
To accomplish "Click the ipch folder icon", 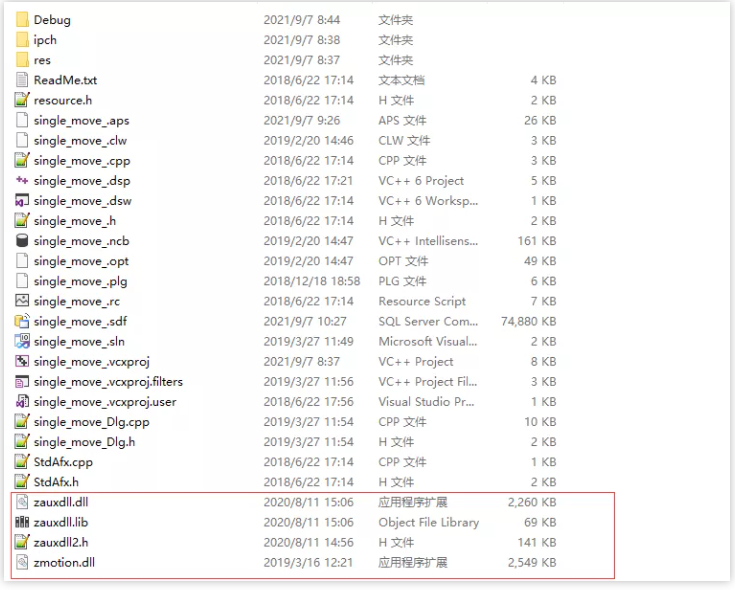I will pyautogui.click(x=22, y=40).
